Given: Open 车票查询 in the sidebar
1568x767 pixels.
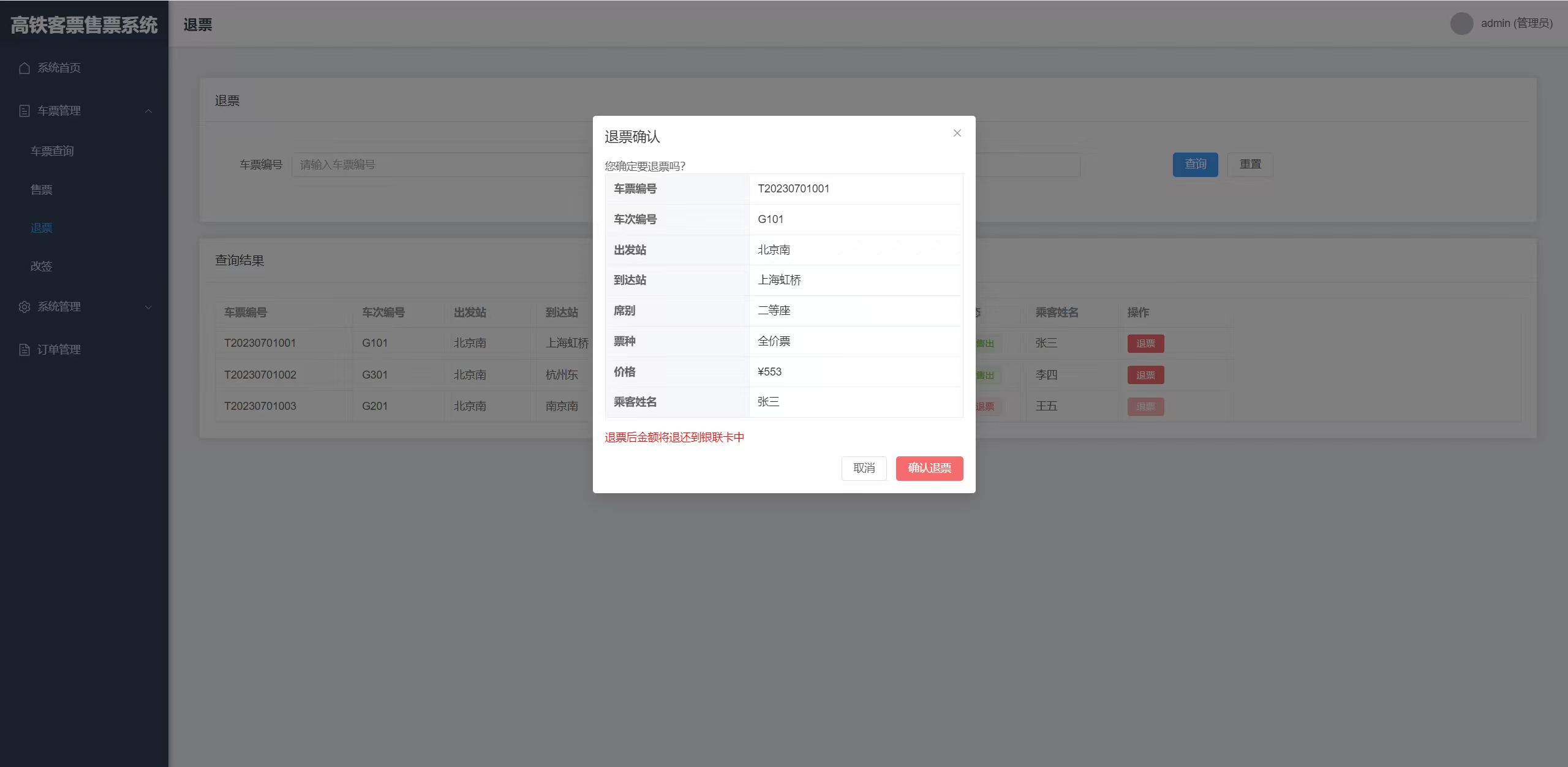Looking at the screenshot, I should [52, 151].
